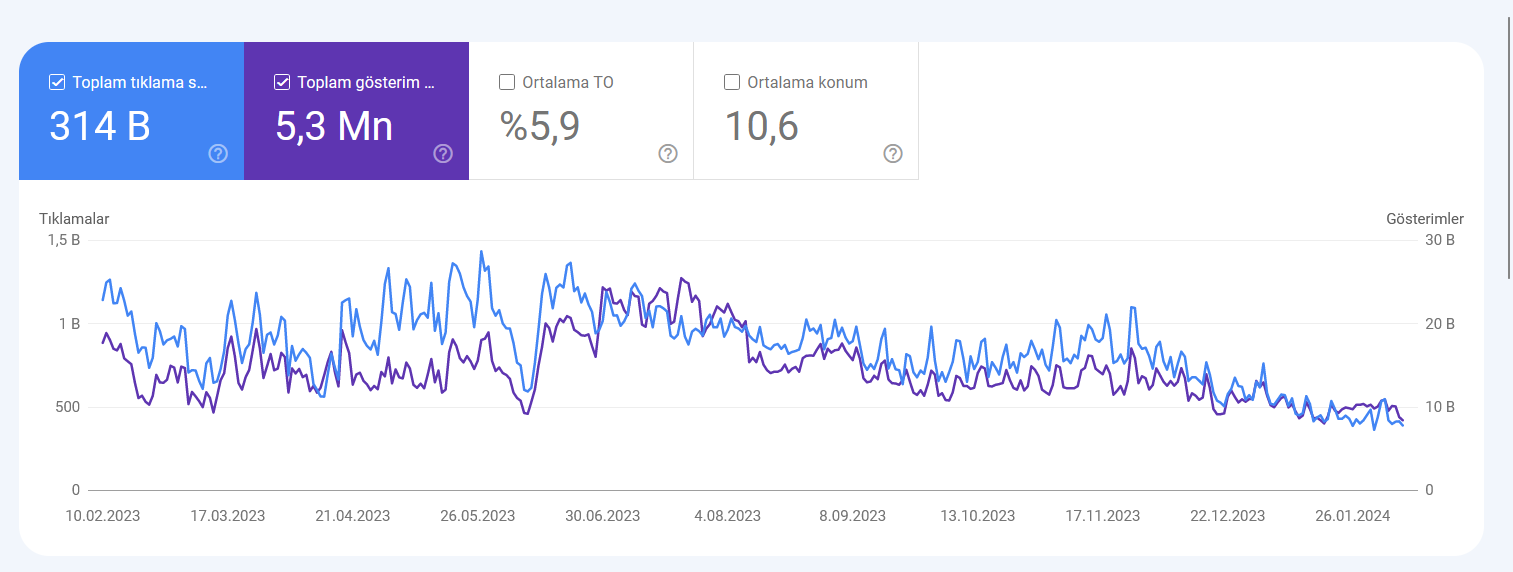The width and height of the screenshot is (1513, 572).
Task: Click the 8.09.2023 date label
Action: [x=853, y=516]
